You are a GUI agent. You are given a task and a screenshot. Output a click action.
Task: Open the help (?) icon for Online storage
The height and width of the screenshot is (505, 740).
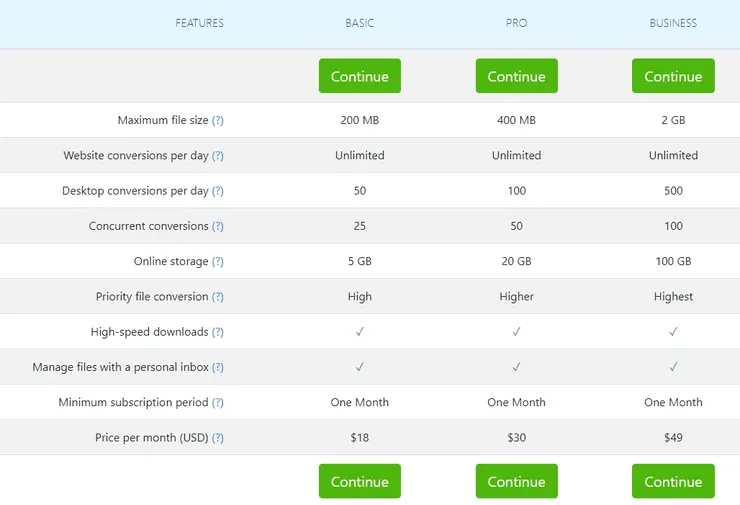218,261
